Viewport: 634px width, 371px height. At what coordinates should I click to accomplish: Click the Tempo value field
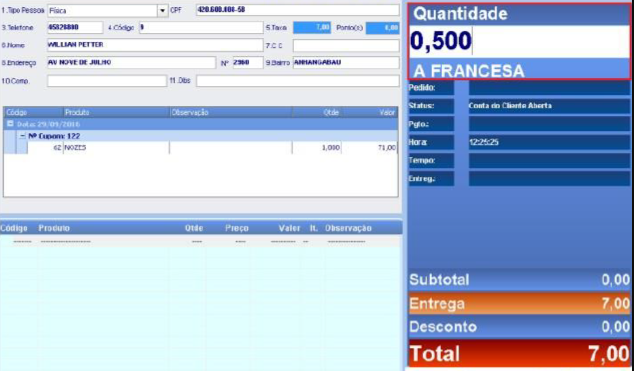pos(549,160)
